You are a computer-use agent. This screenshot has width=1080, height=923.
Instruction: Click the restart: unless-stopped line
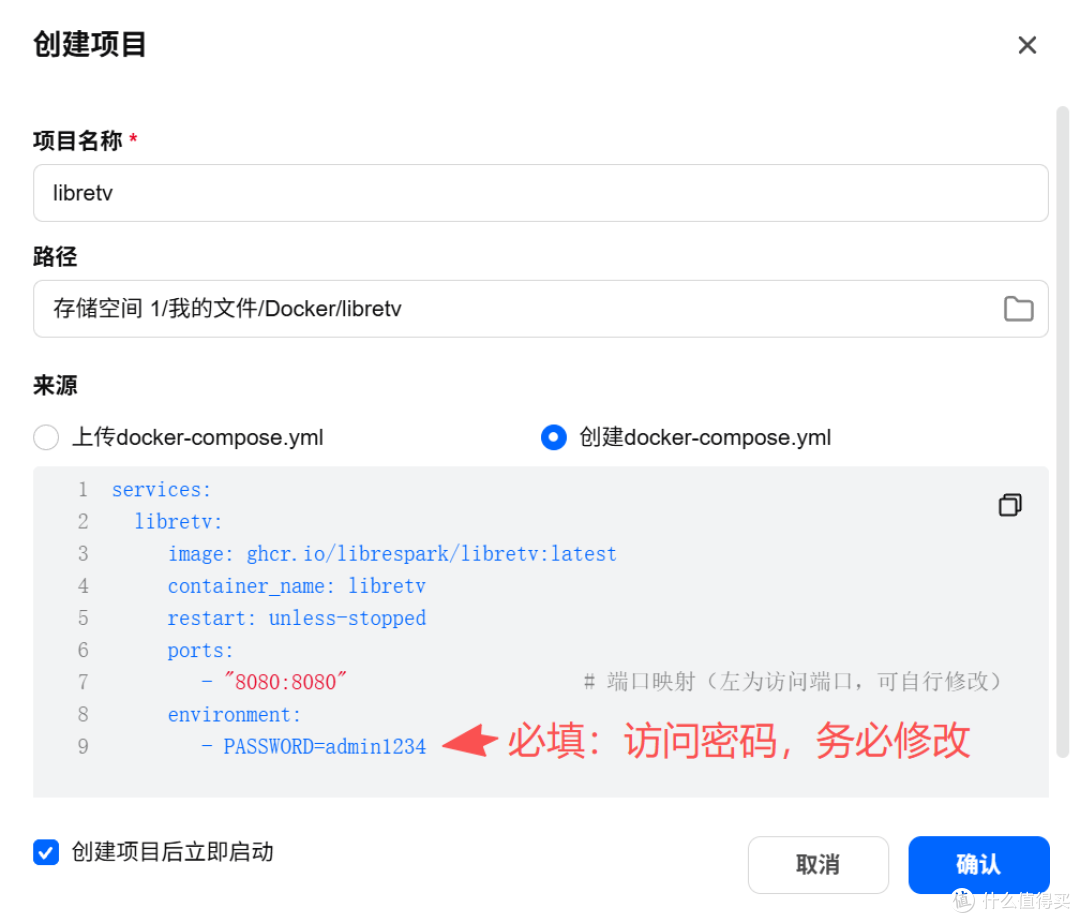(297, 619)
